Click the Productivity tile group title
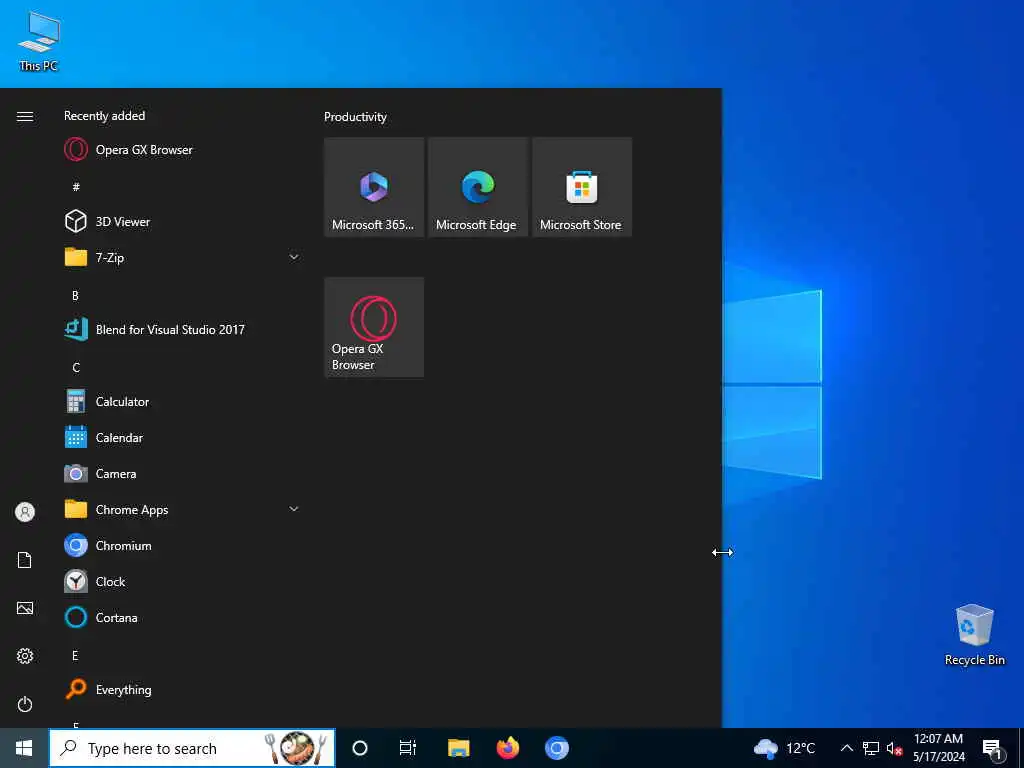This screenshot has width=1024, height=768. coord(355,117)
